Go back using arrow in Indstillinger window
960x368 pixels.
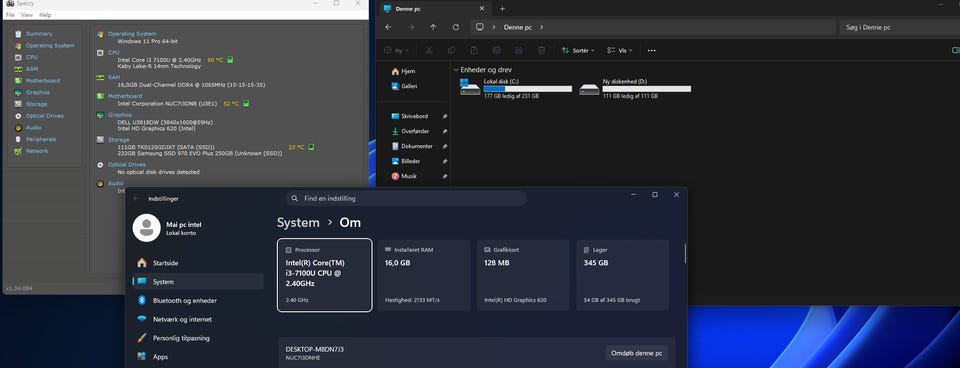[136, 198]
